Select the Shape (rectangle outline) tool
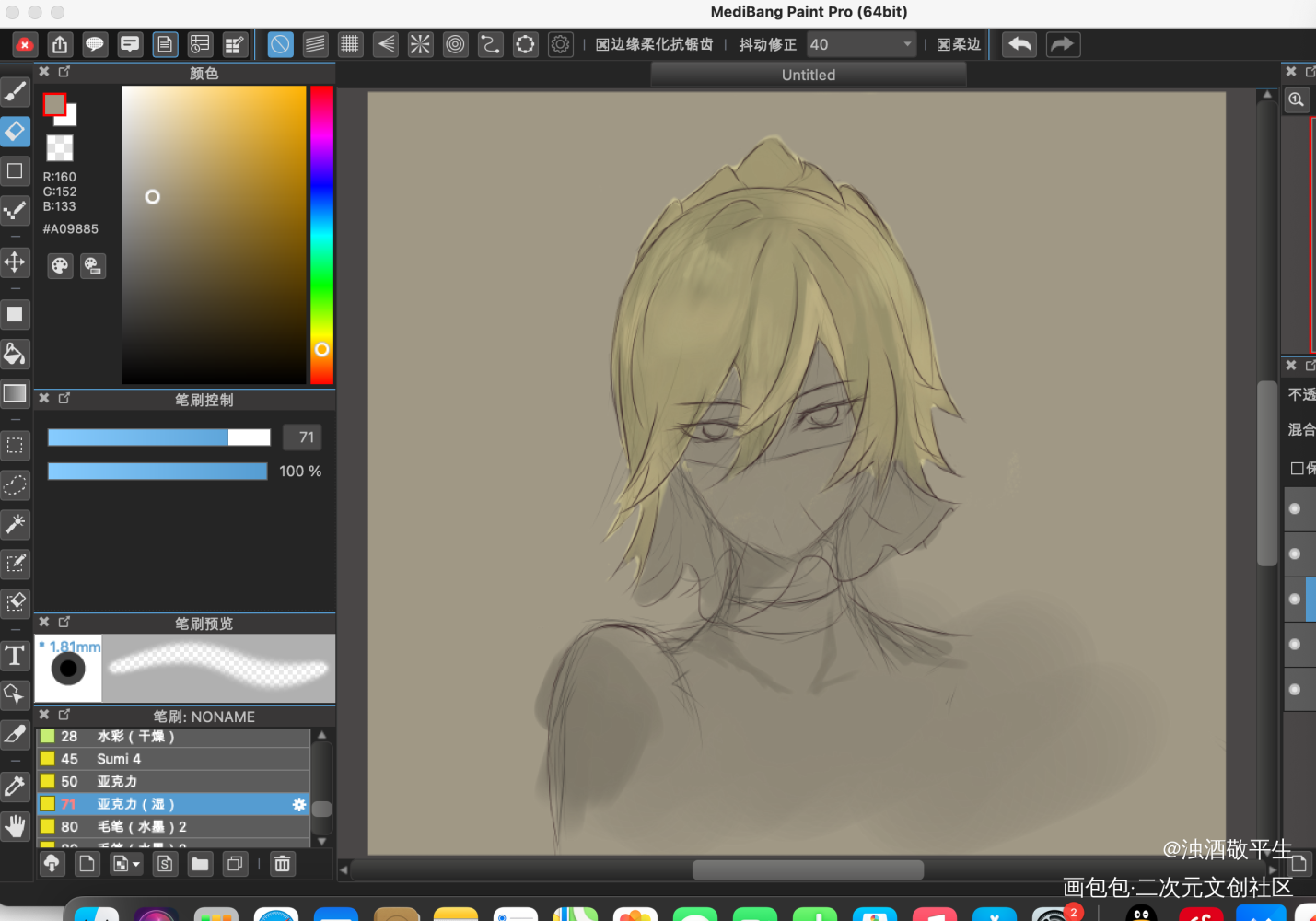 [15, 170]
